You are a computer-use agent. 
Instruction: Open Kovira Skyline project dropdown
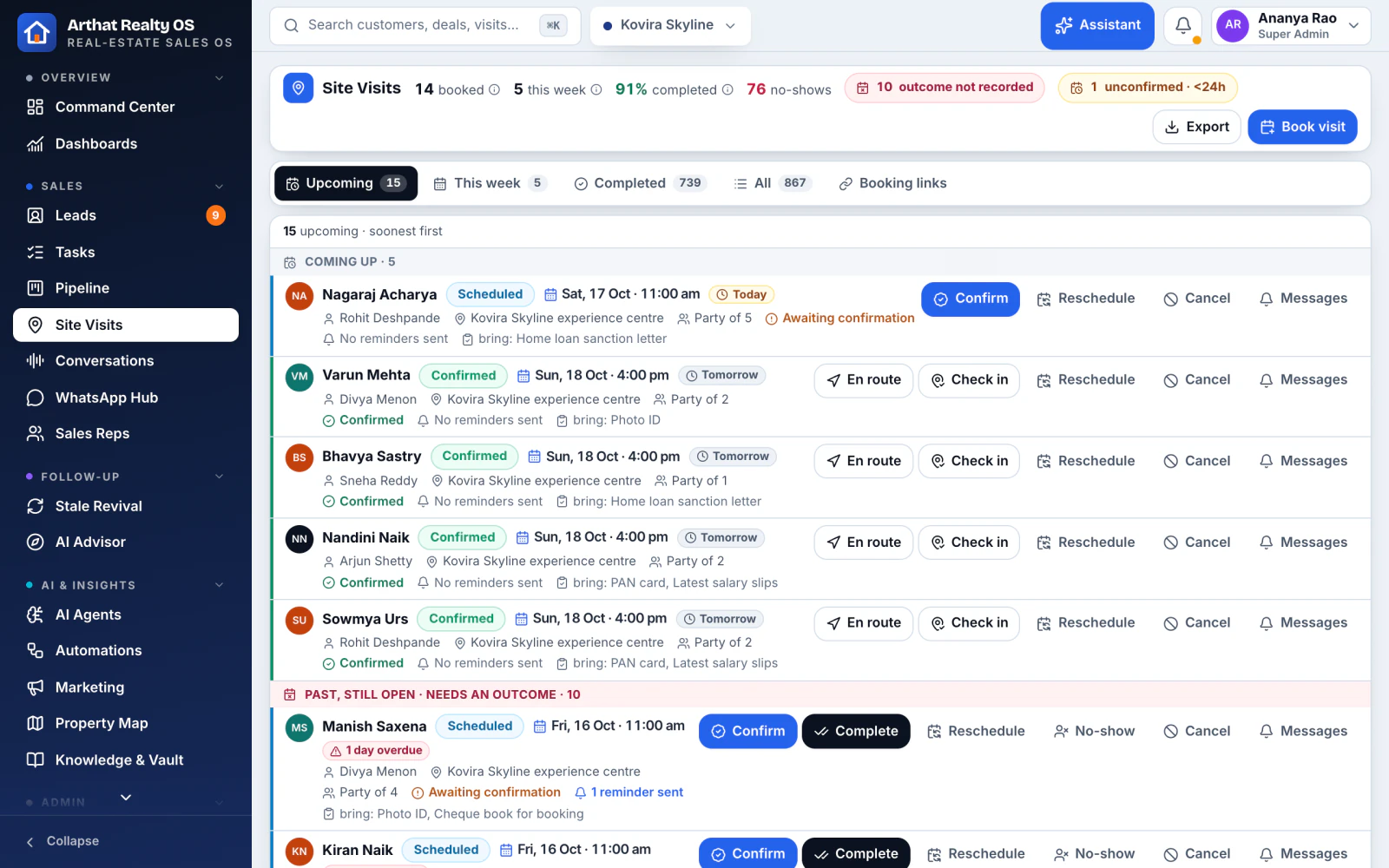point(670,26)
